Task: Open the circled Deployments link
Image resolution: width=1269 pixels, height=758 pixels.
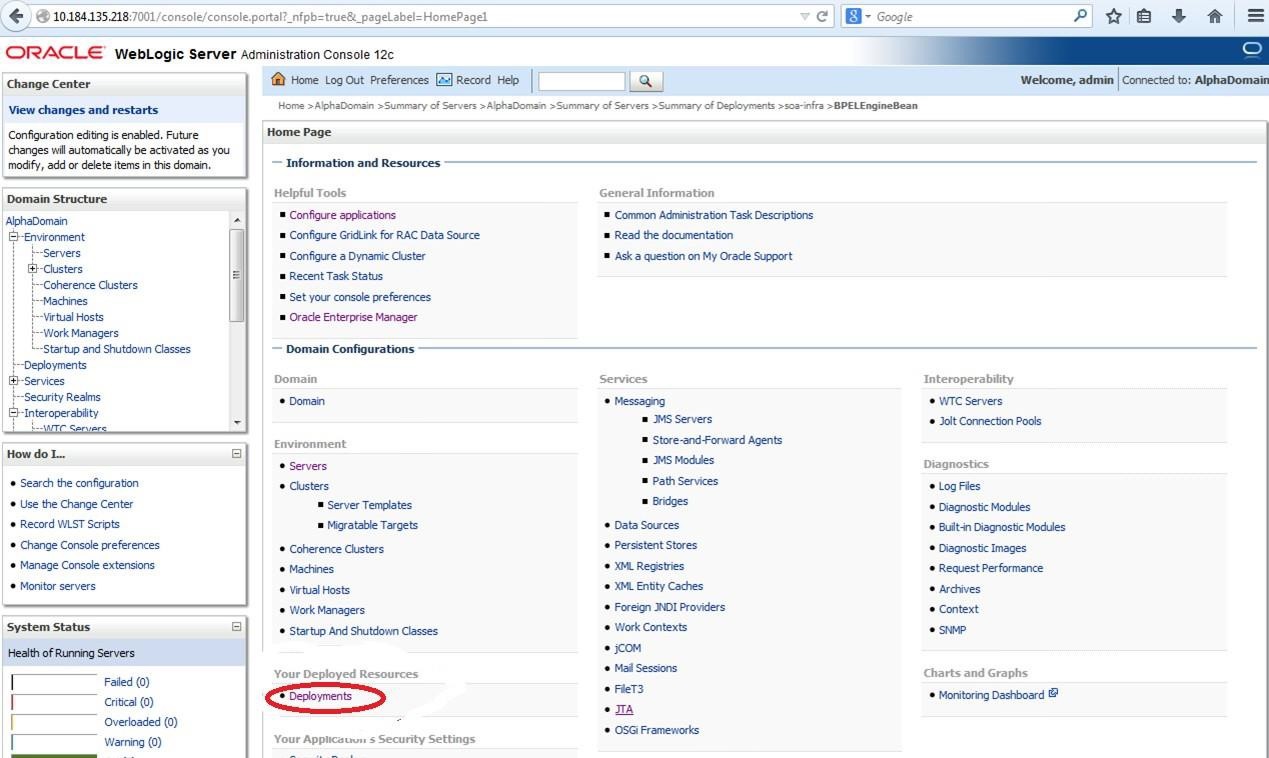Action: tap(320, 696)
